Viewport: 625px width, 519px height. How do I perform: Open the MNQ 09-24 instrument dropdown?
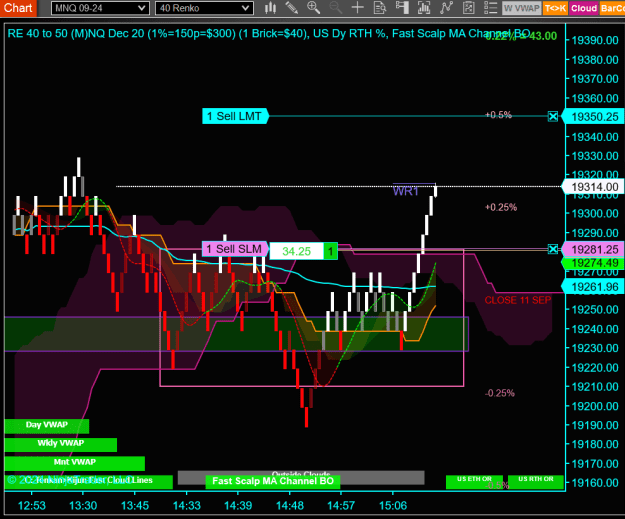tap(100, 8)
